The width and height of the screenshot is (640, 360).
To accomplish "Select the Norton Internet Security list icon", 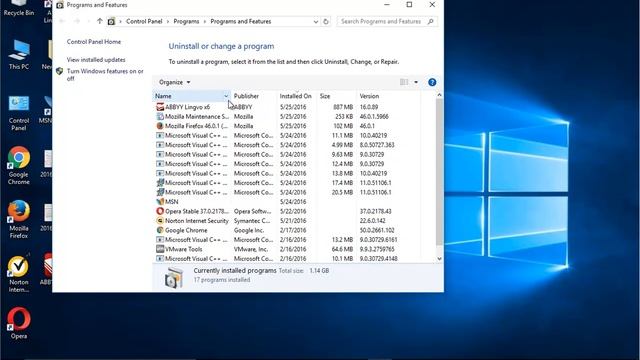I will click(x=160, y=220).
